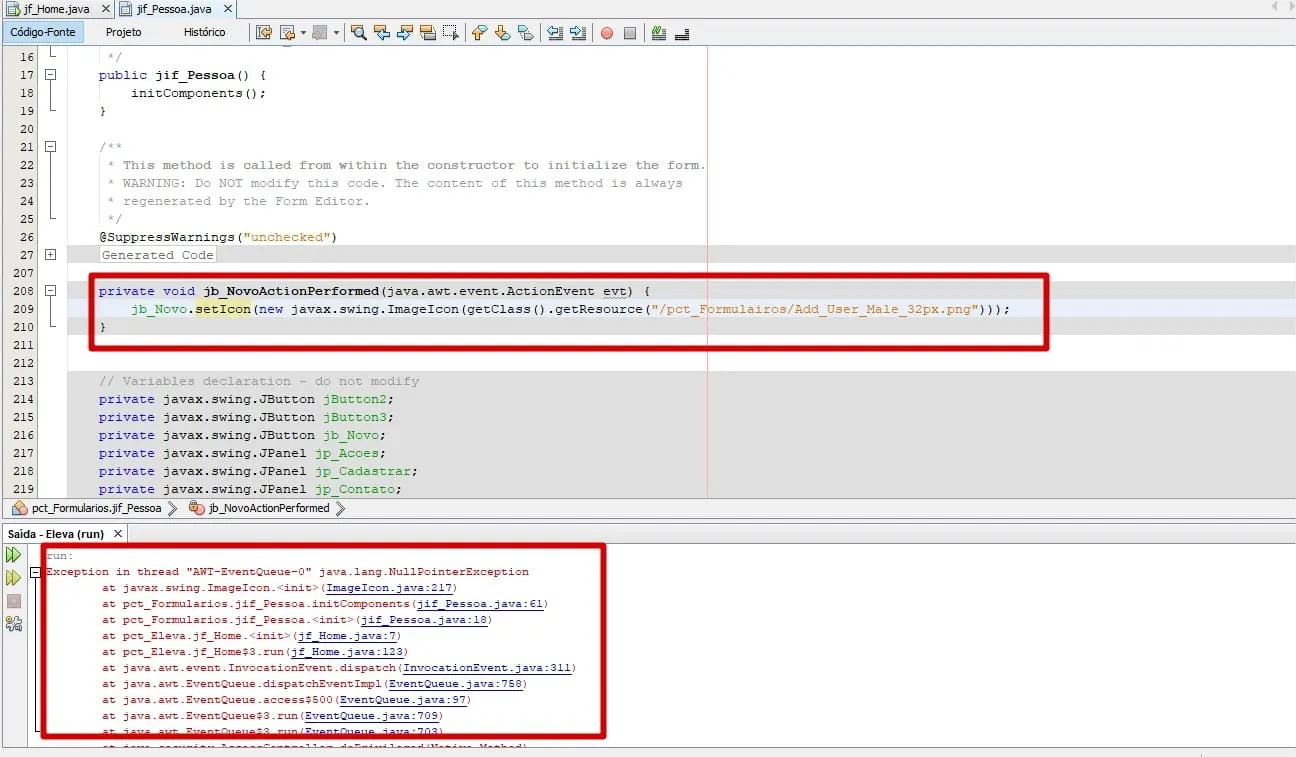Click the Stop Macro Recording square icon
This screenshot has height=757, width=1296.
coord(630,33)
